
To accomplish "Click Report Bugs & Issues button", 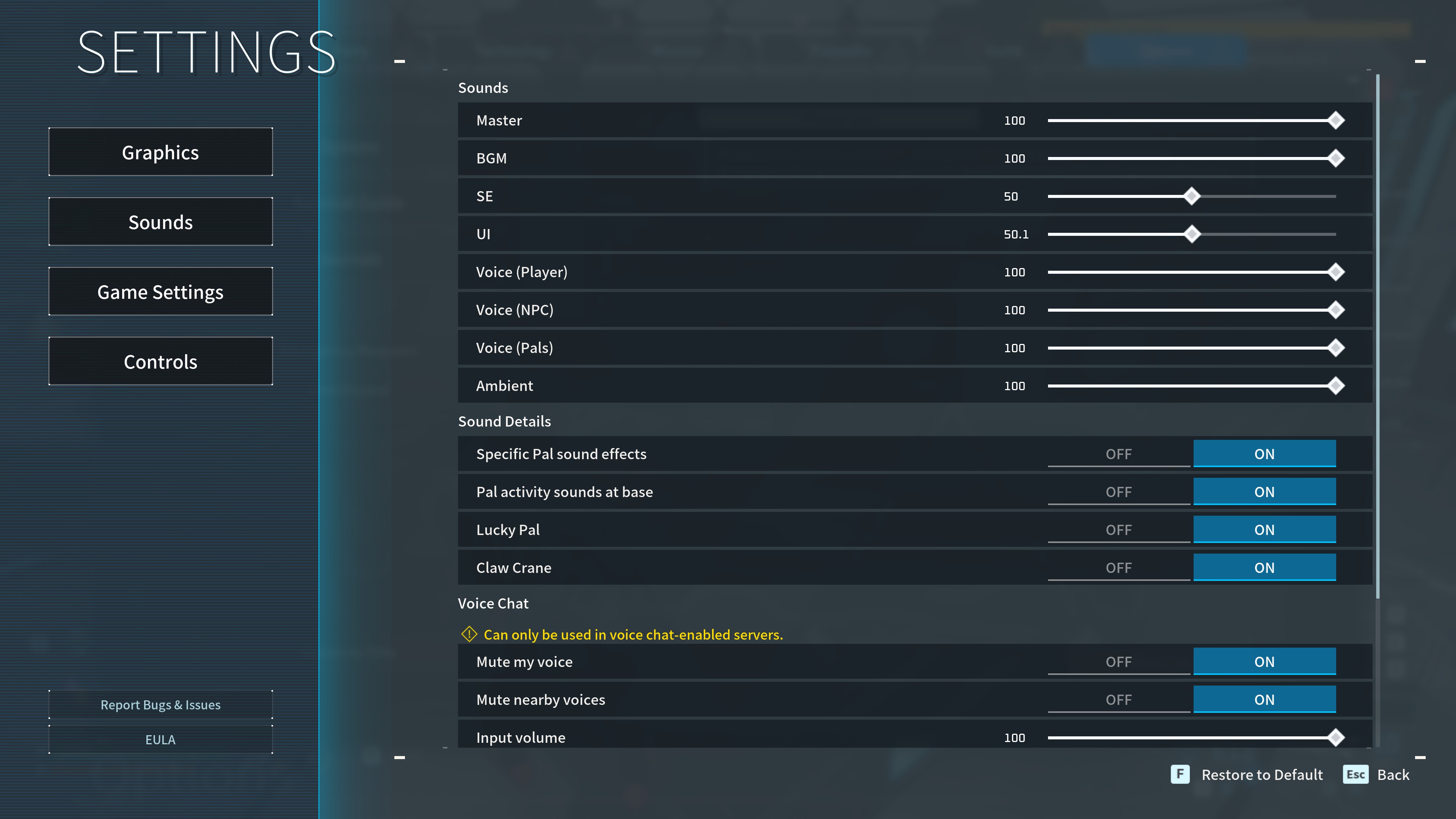I will [160, 705].
